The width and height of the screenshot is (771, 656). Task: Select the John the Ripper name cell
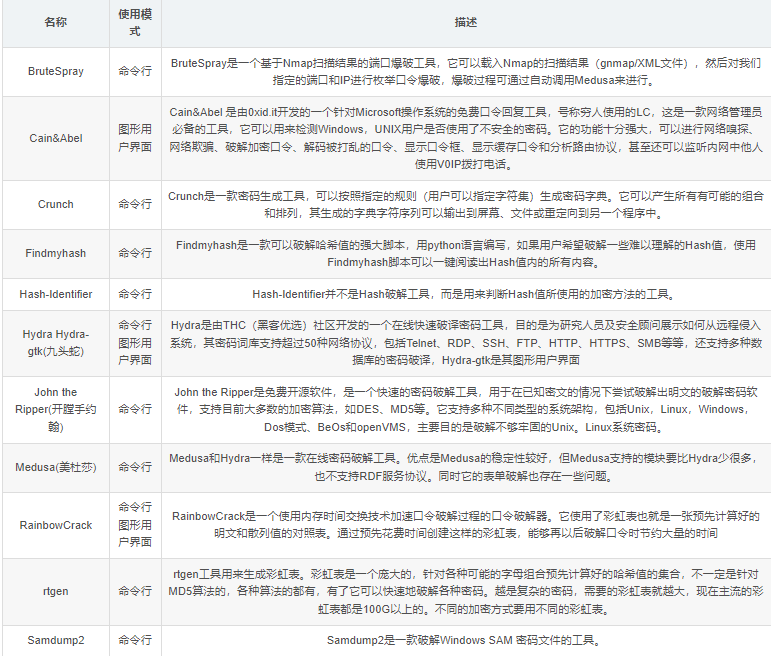56,409
